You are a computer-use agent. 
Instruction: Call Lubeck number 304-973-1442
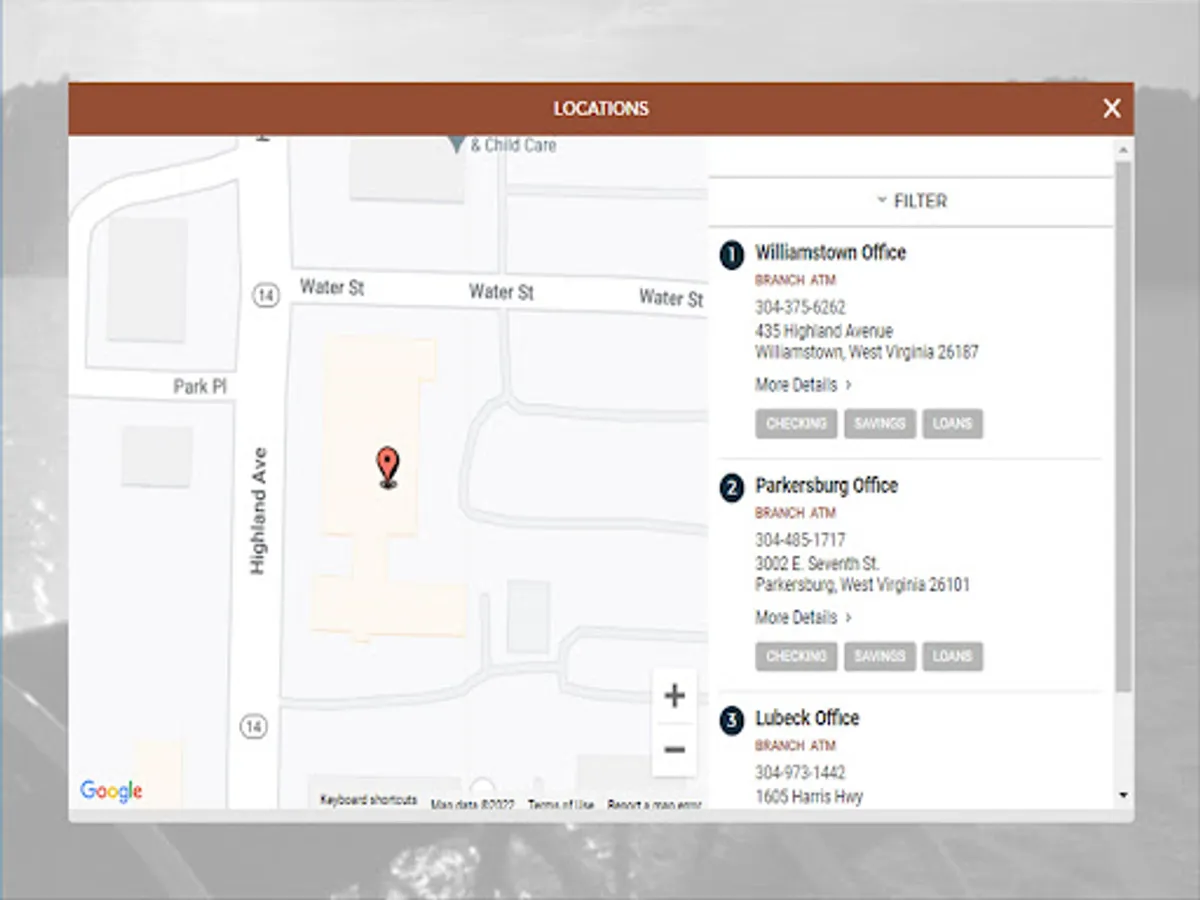tap(800, 773)
